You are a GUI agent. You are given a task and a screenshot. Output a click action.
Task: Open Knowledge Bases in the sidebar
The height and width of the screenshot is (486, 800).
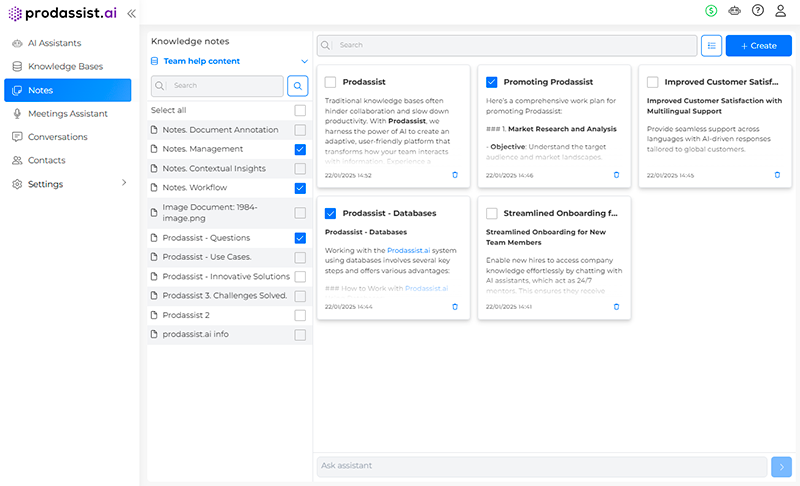[65, 67]
